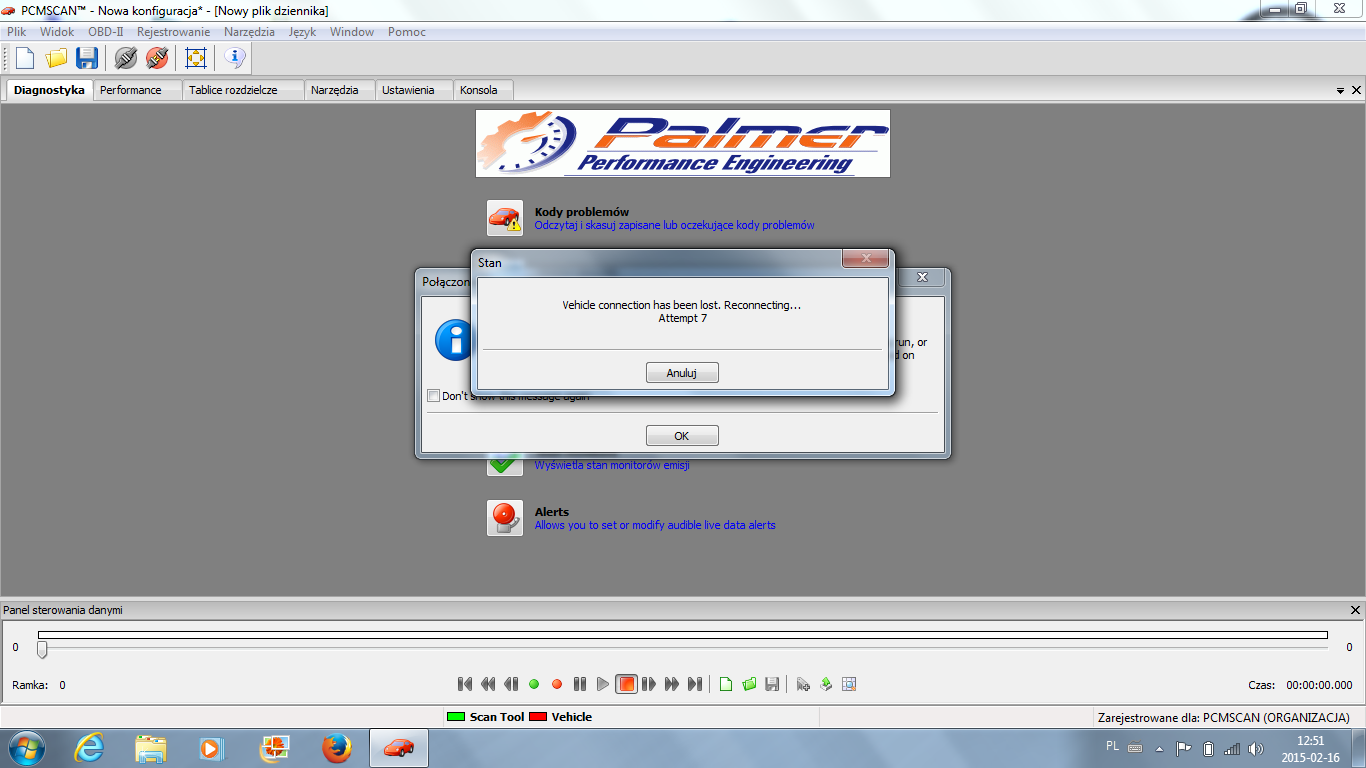The width and height of the screenshot is (1366, 768).
Task: Open the Widok menu
Action: 57,32
